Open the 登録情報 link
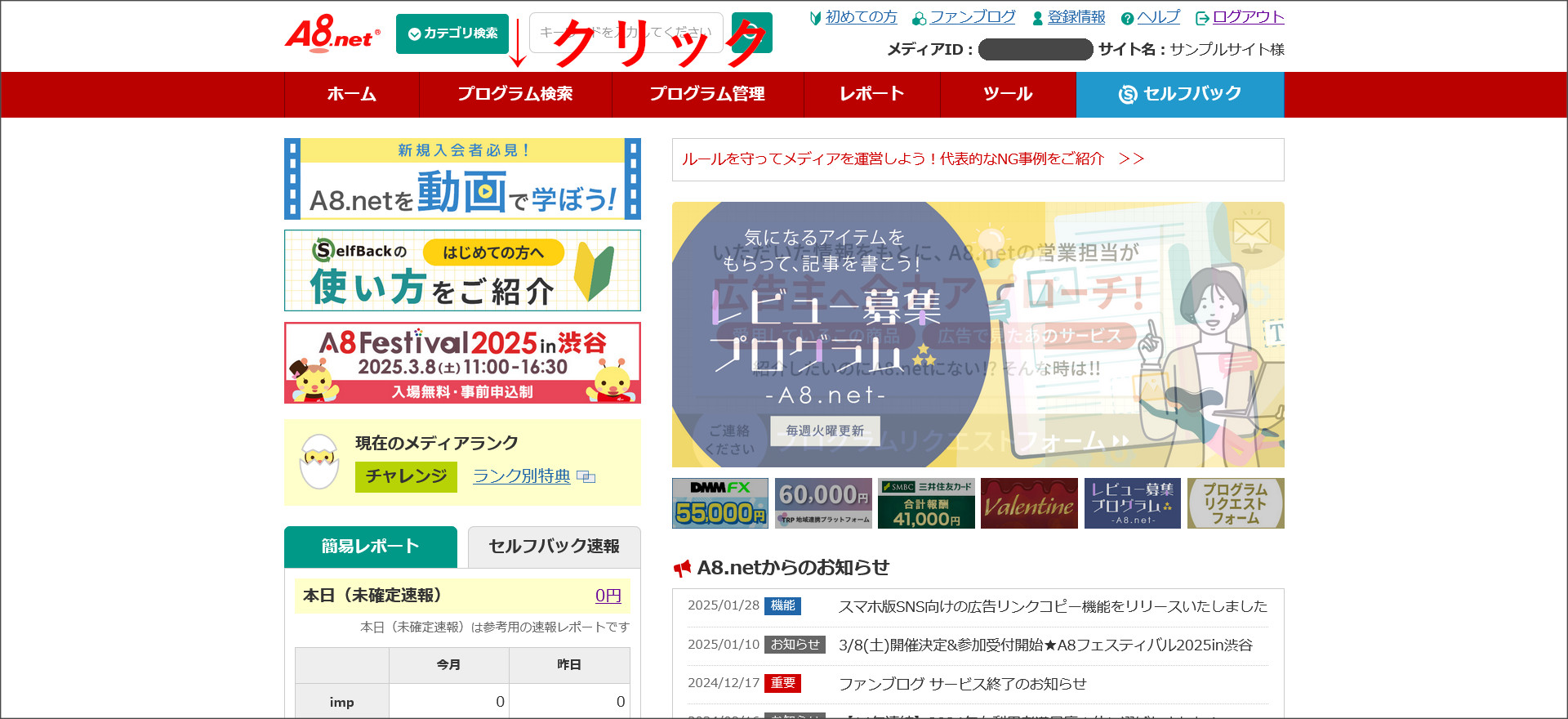The image size is (1568, 719). tap(1076, 17)
